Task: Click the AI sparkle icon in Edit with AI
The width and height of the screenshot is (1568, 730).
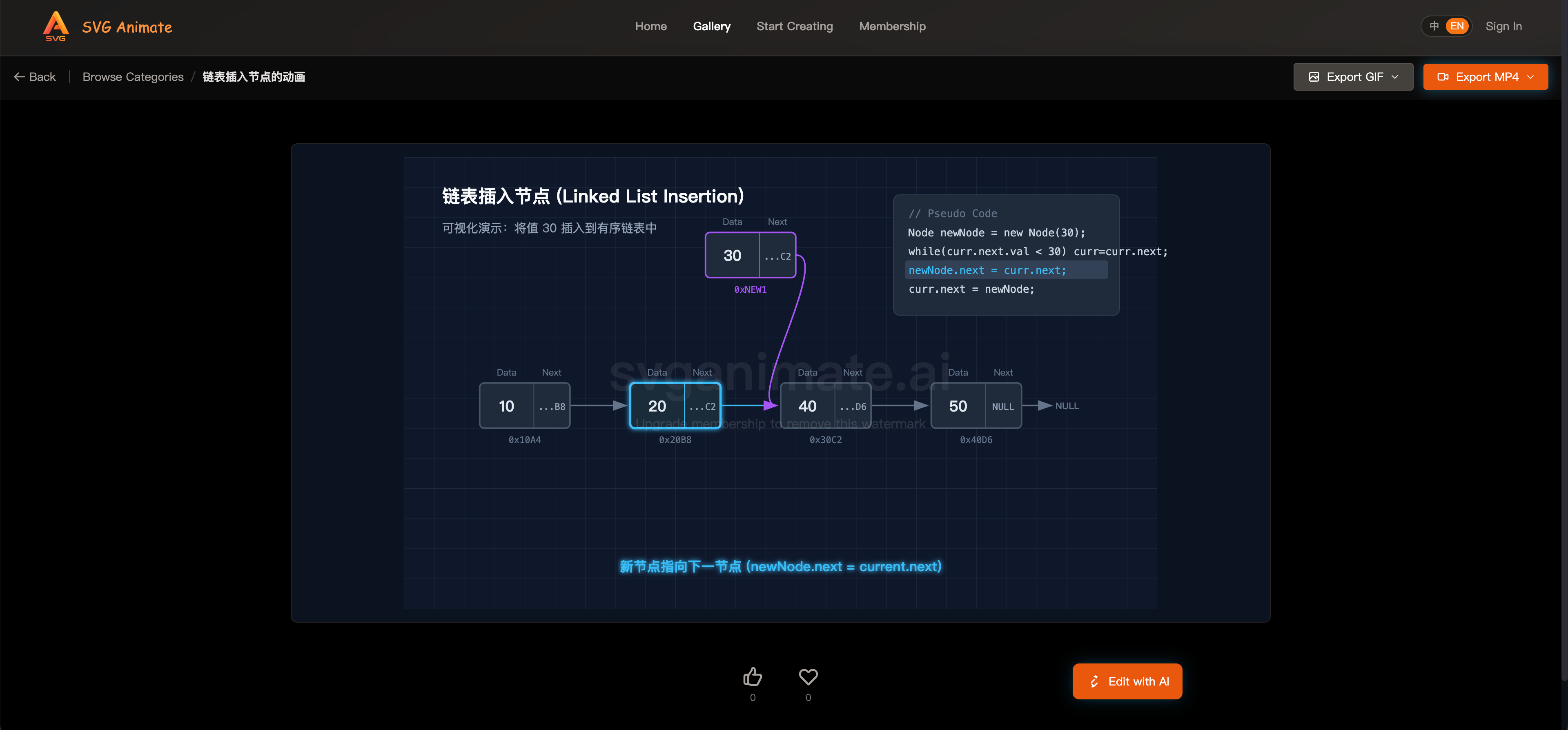Action: [1094, 681]
